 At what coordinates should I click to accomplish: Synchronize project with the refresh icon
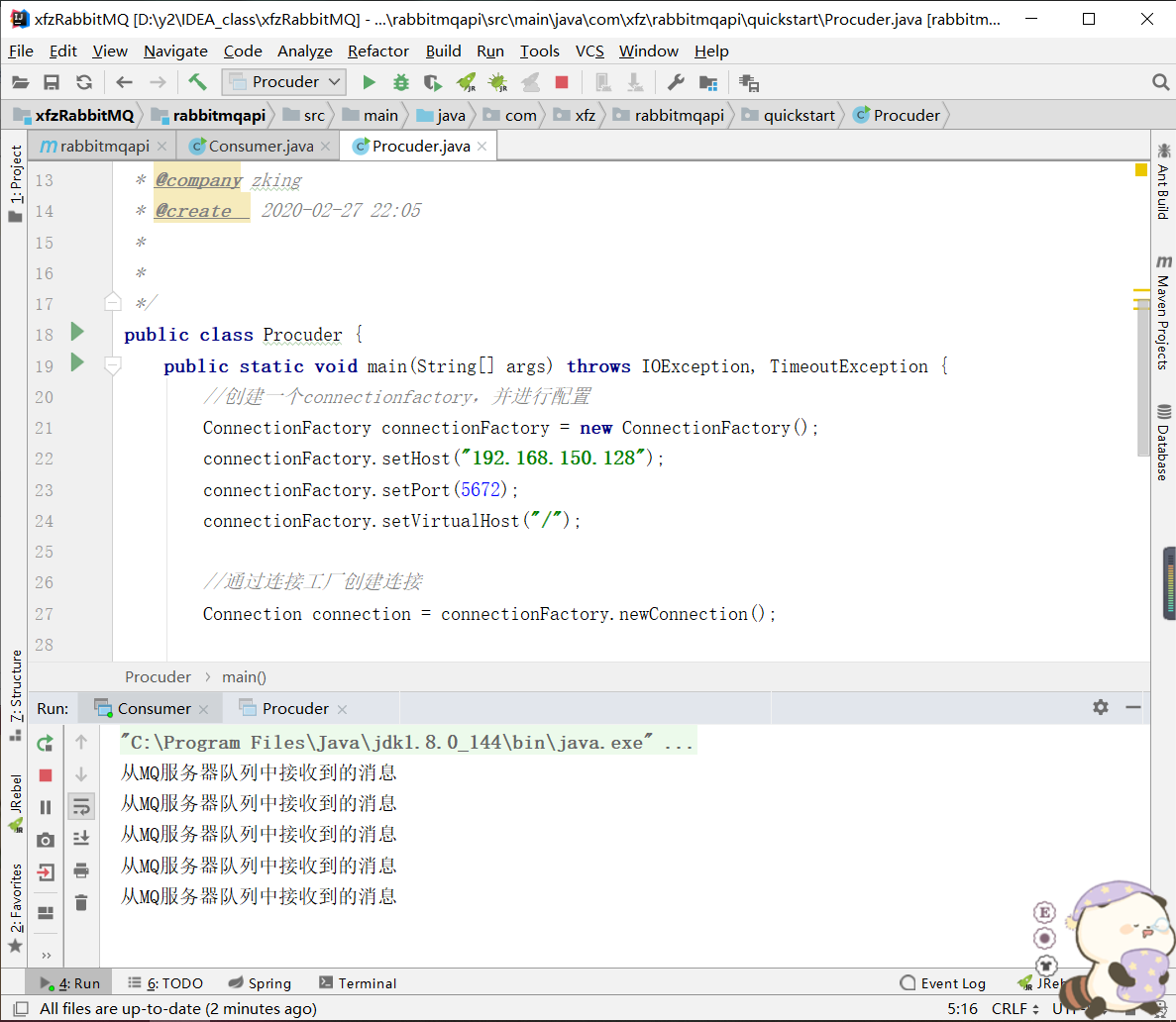click(84, 82)
